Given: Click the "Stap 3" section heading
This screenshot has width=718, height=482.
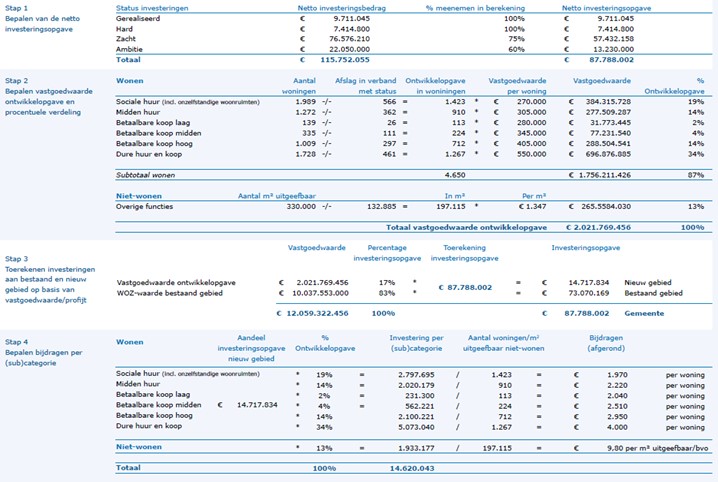Looking at the screenshot, I should pyautogui.click(x=17, y=258).
